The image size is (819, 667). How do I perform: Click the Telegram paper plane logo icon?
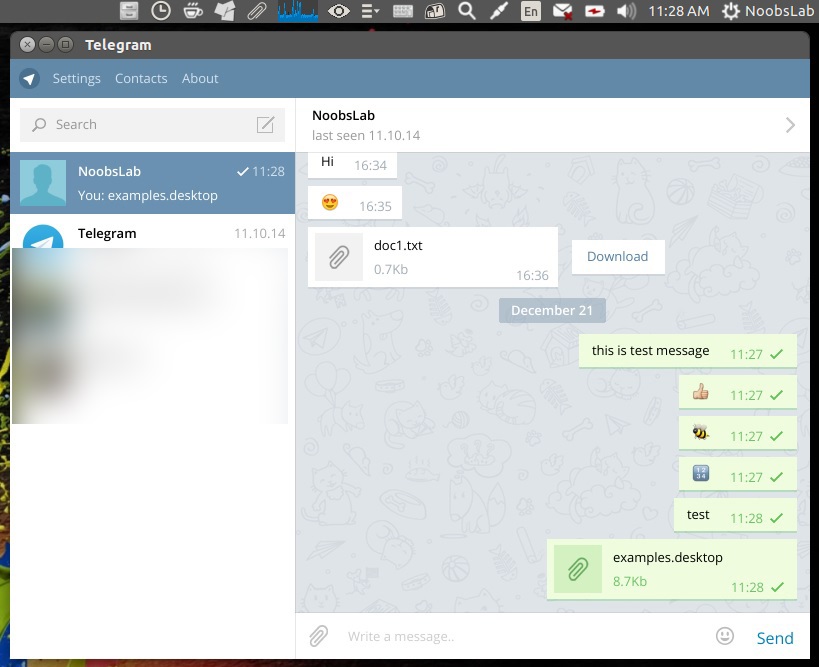click(29, 79)
